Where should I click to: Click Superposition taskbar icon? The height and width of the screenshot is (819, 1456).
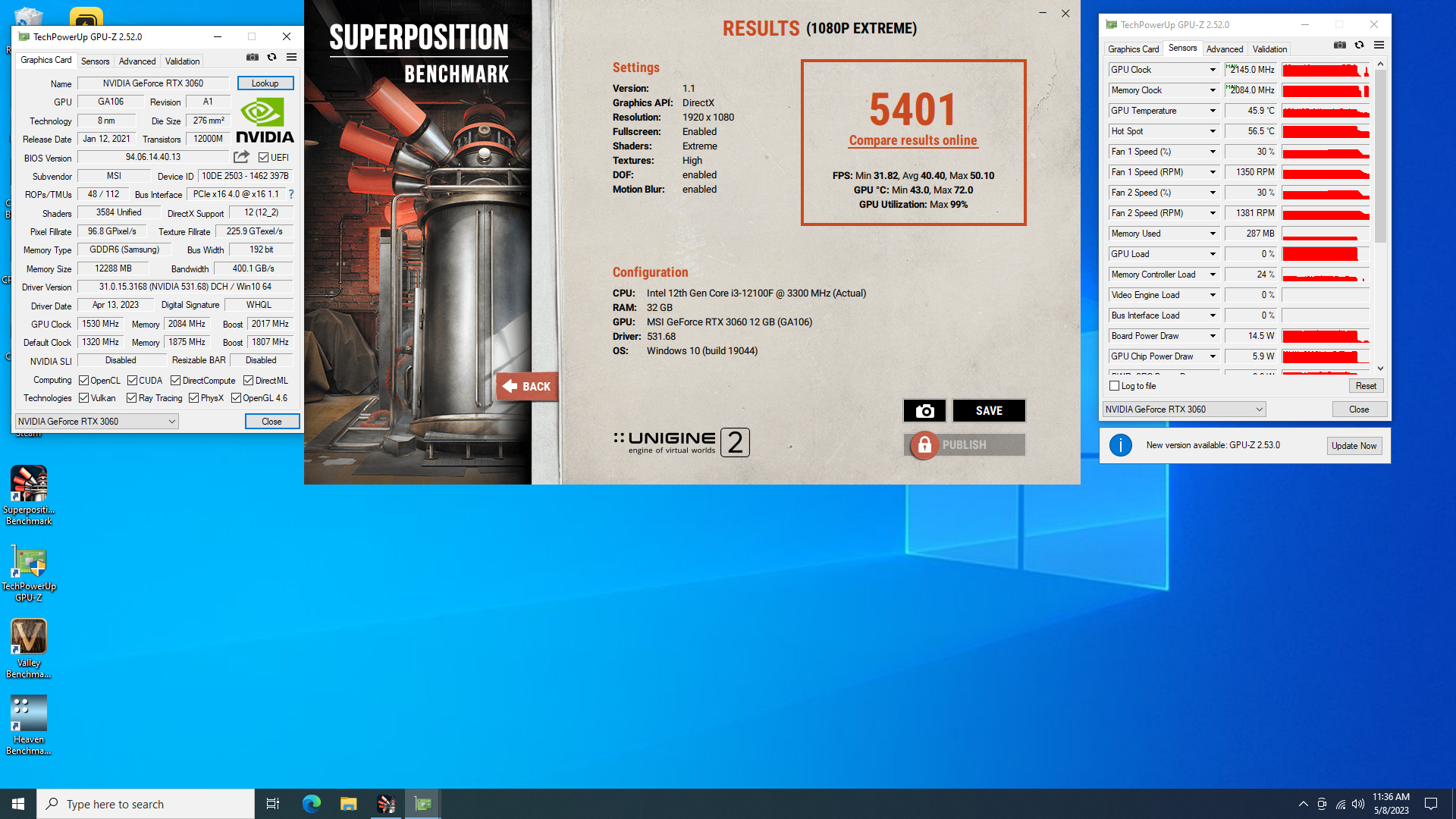tap(386, 804)
